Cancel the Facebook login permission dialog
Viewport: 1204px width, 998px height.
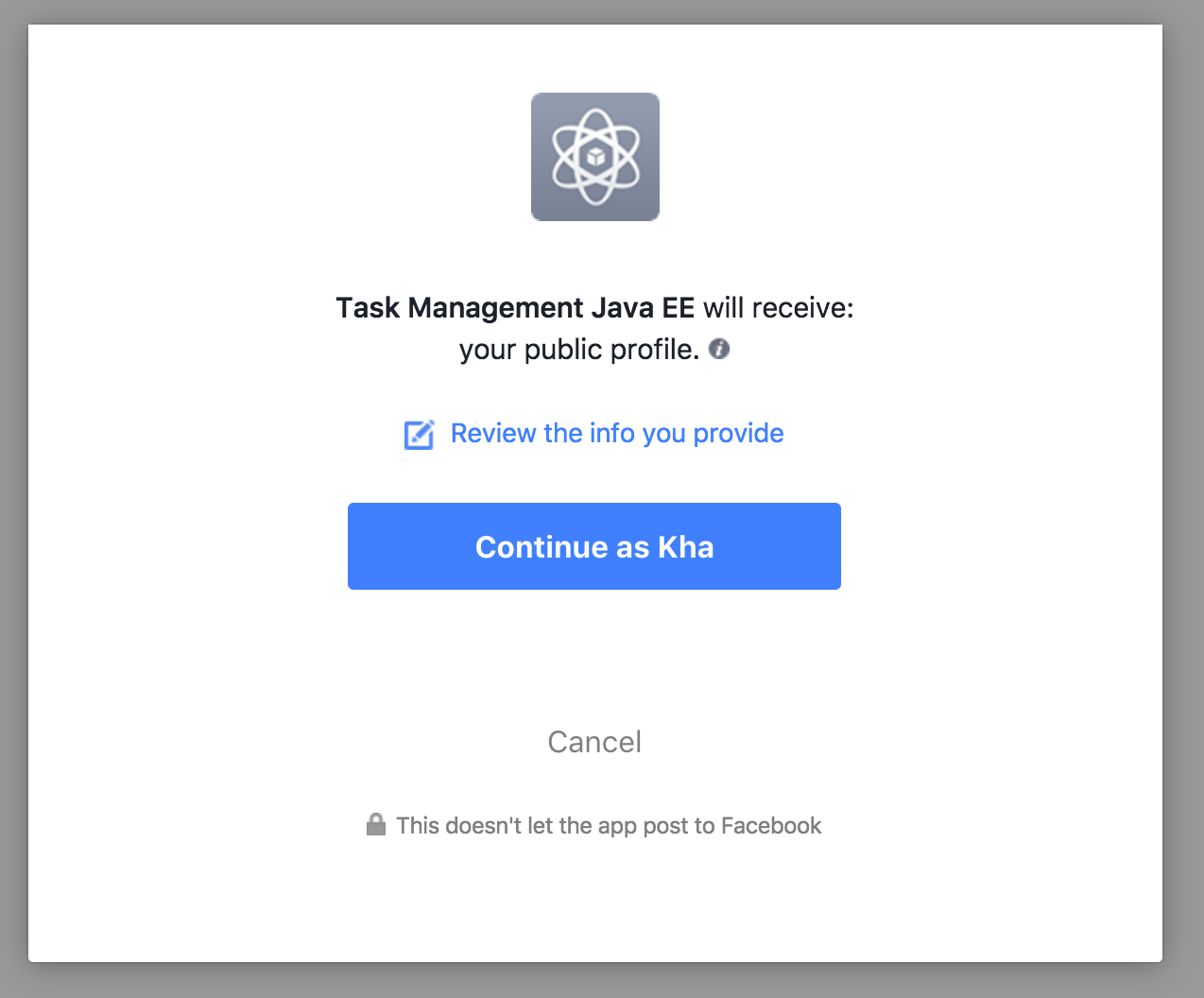(x=594, y=742)
